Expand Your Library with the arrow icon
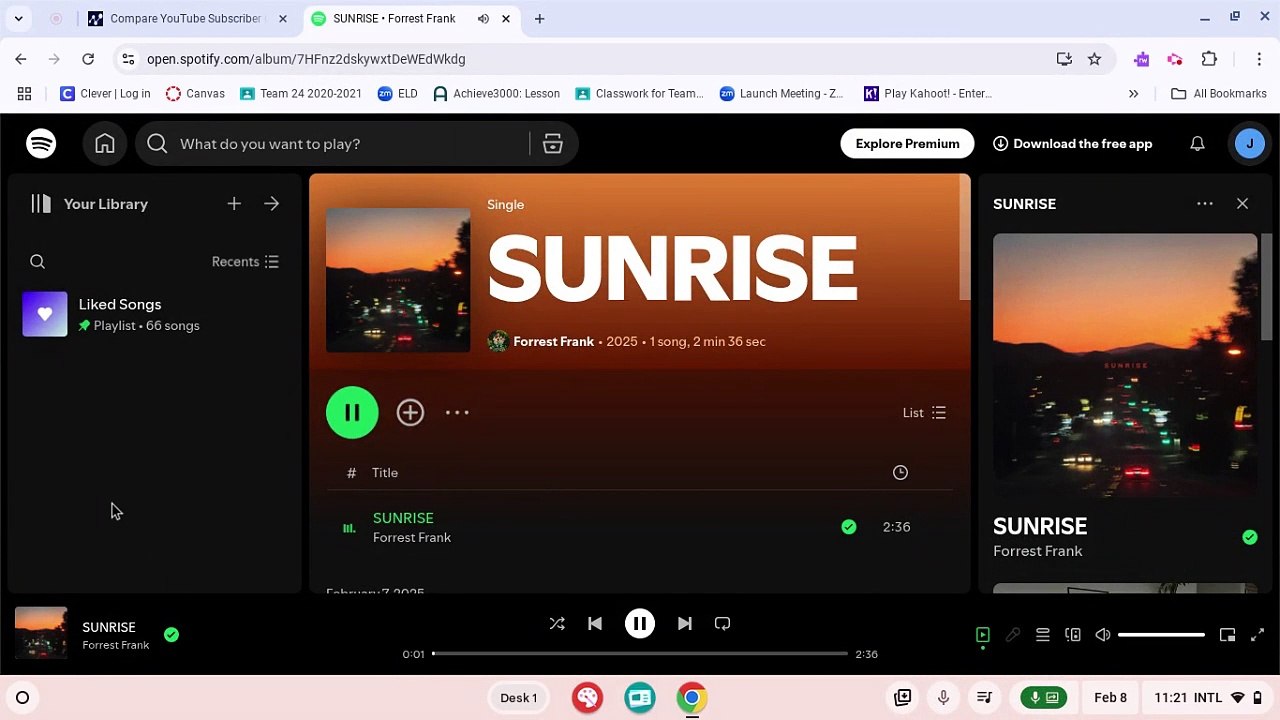 [272, 204]
